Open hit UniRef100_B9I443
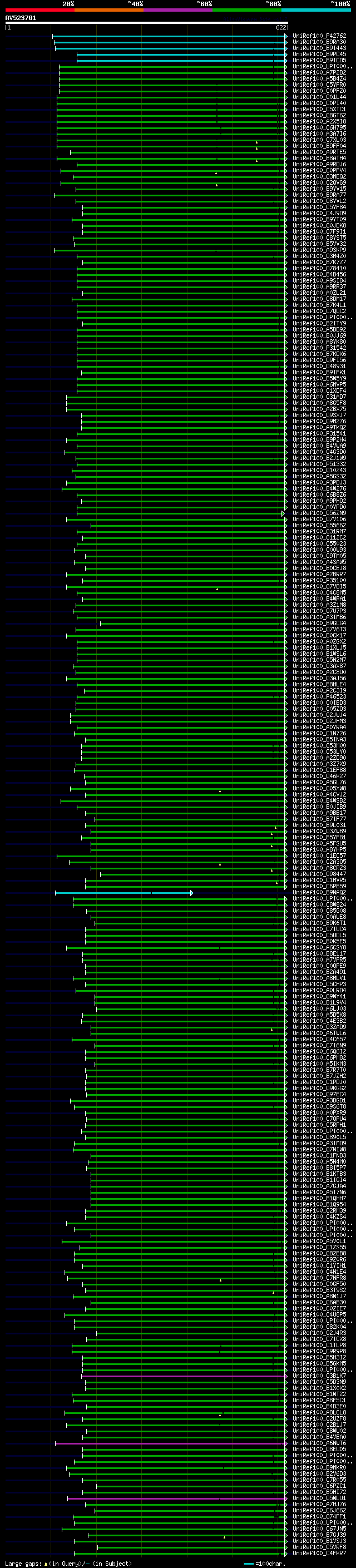The height and width of the screenshot is (1568, 356). click(x=319, y=48)
